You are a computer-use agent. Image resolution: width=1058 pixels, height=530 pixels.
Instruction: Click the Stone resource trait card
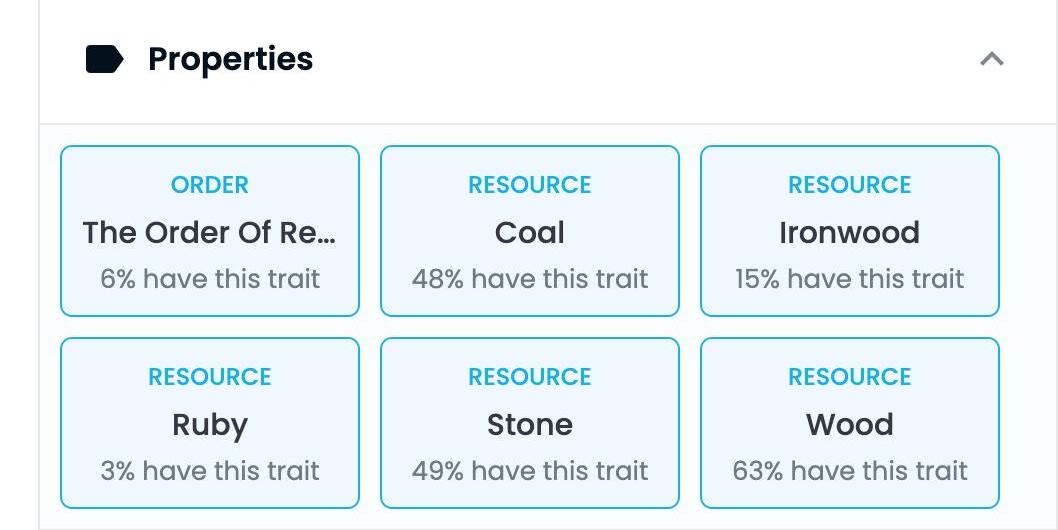(530, 423)
